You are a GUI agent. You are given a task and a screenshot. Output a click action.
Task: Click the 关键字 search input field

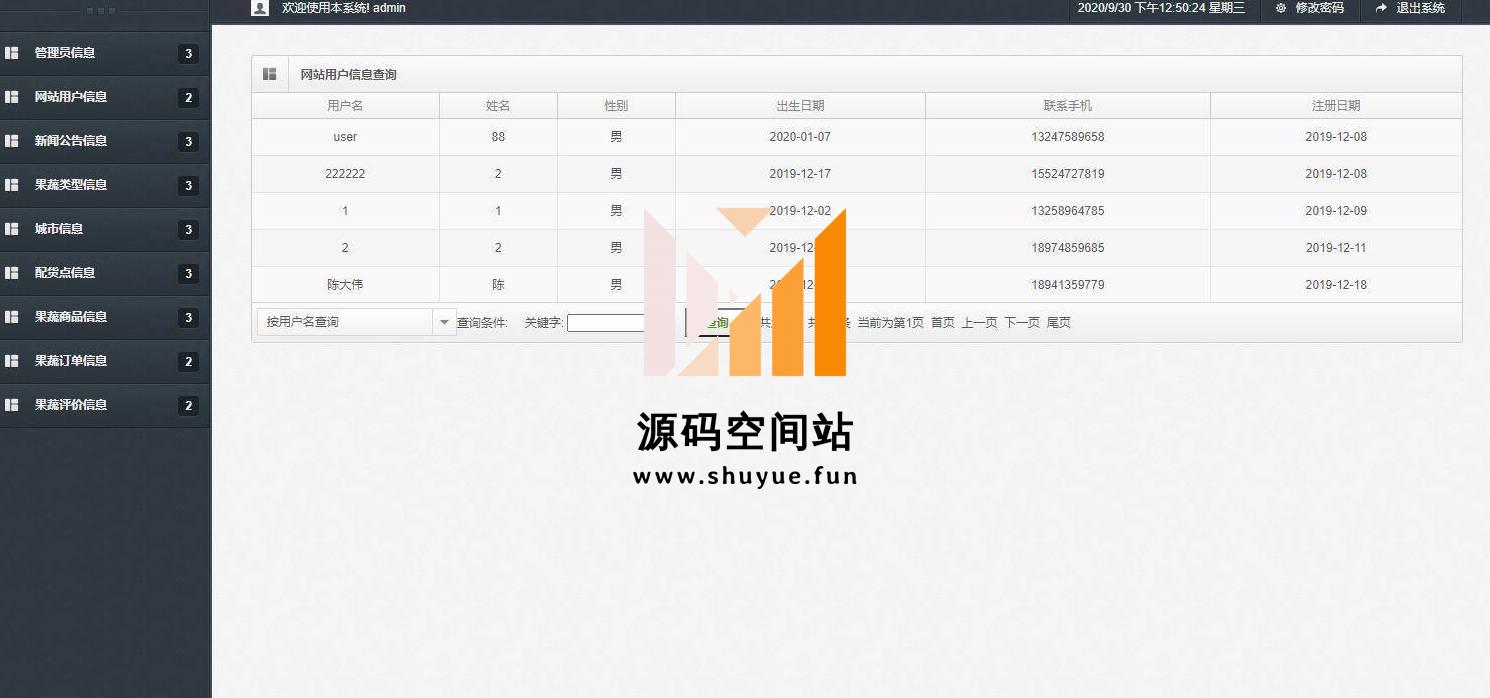point(608,323)
